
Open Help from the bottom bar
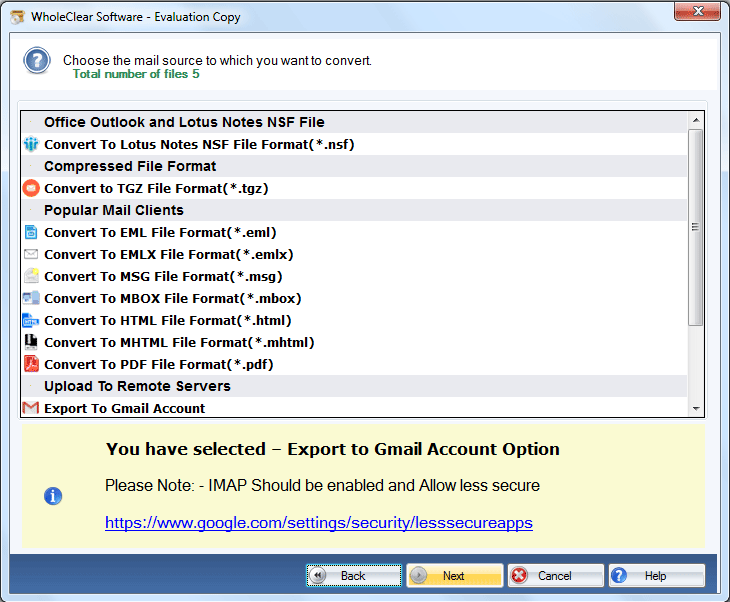pyautogui.click(x=656, y=575)
